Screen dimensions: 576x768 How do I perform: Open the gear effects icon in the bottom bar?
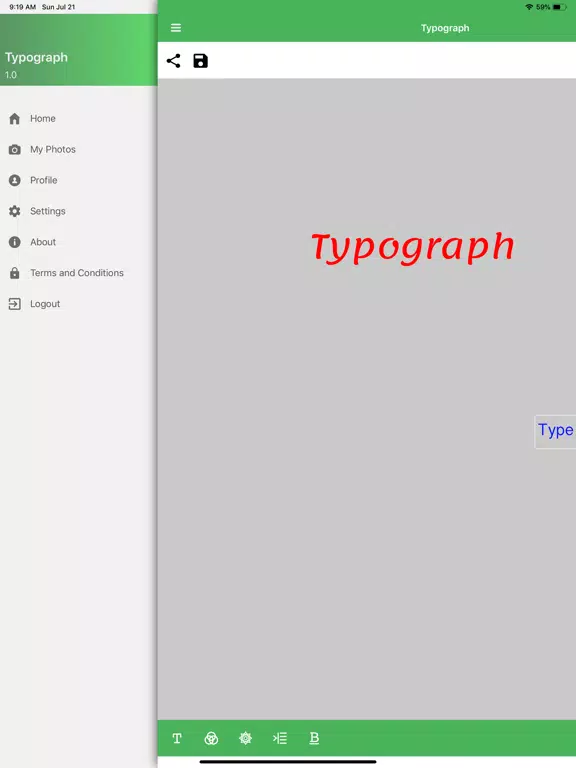click(x=245, y=738)
